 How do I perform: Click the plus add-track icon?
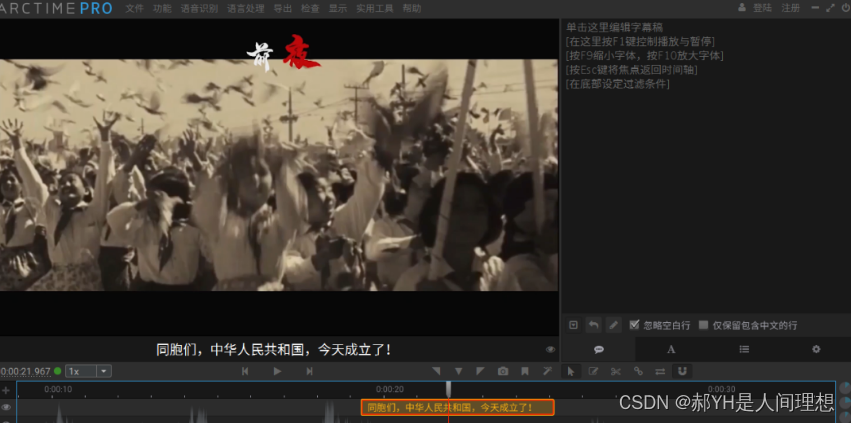point(6,390)
